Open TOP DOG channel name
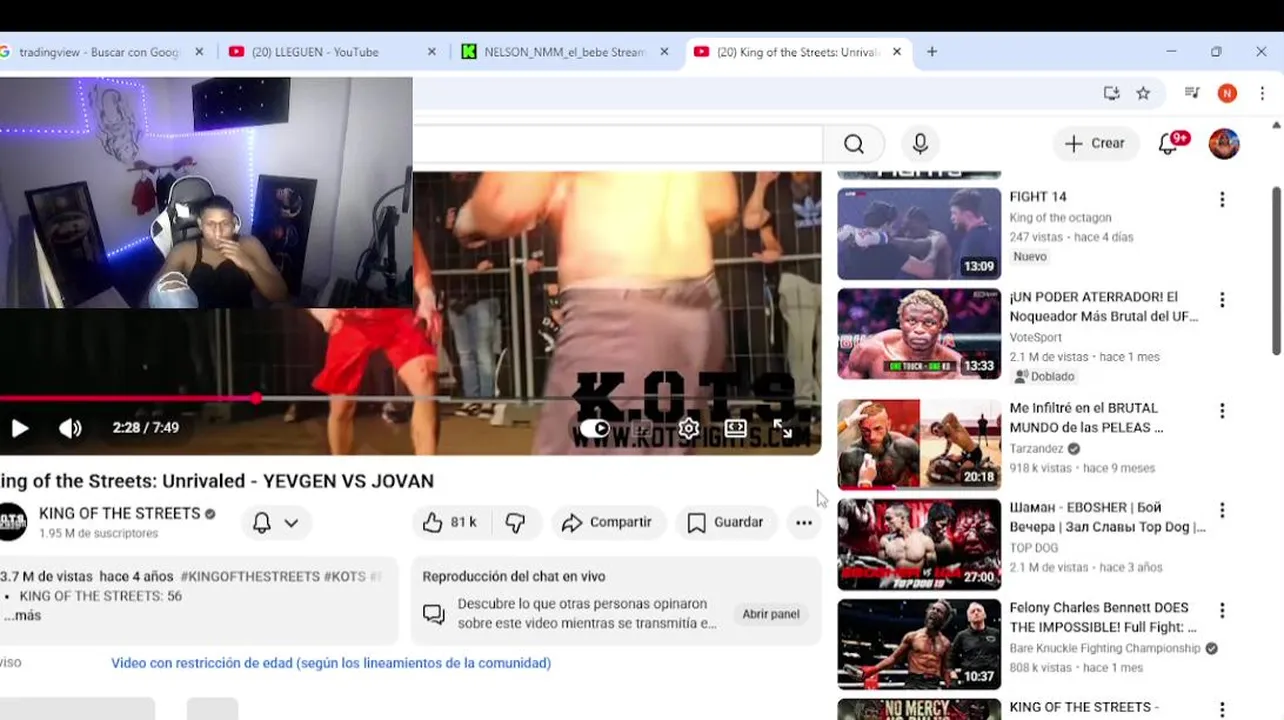Viewport: 1284px width, 720px height. coord(1034,548)
